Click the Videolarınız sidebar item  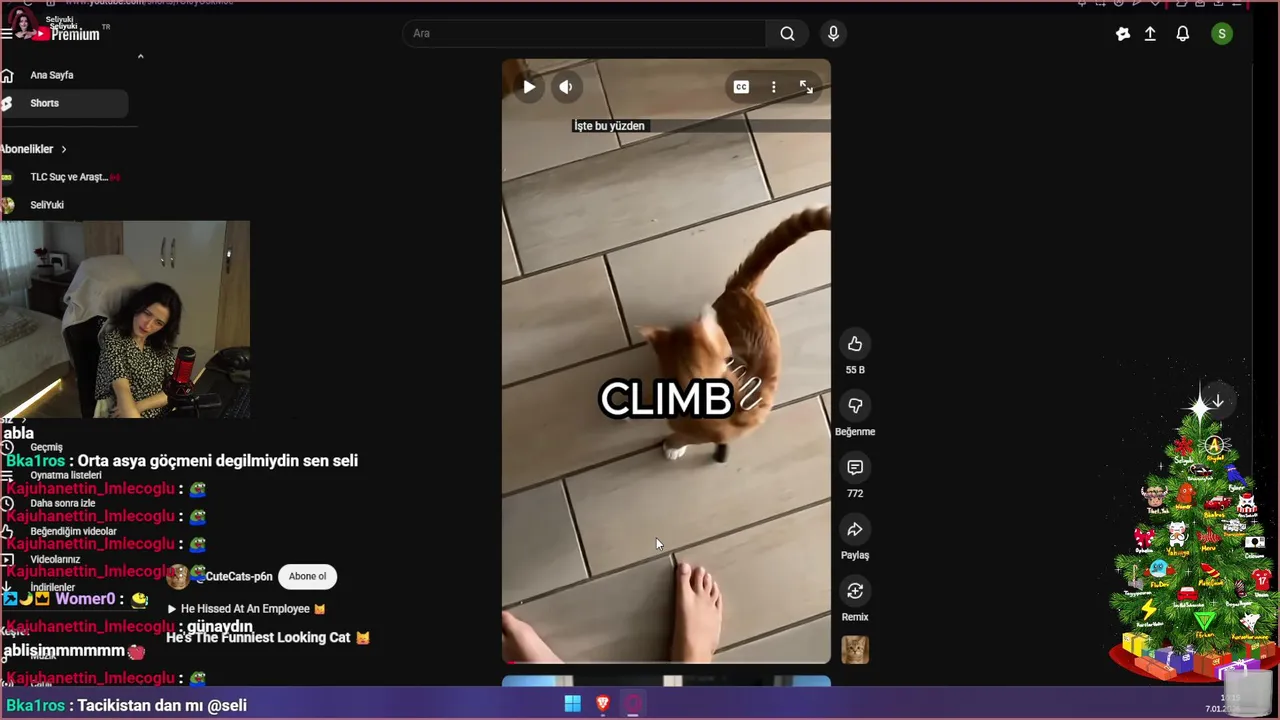(x=55, y=559)
